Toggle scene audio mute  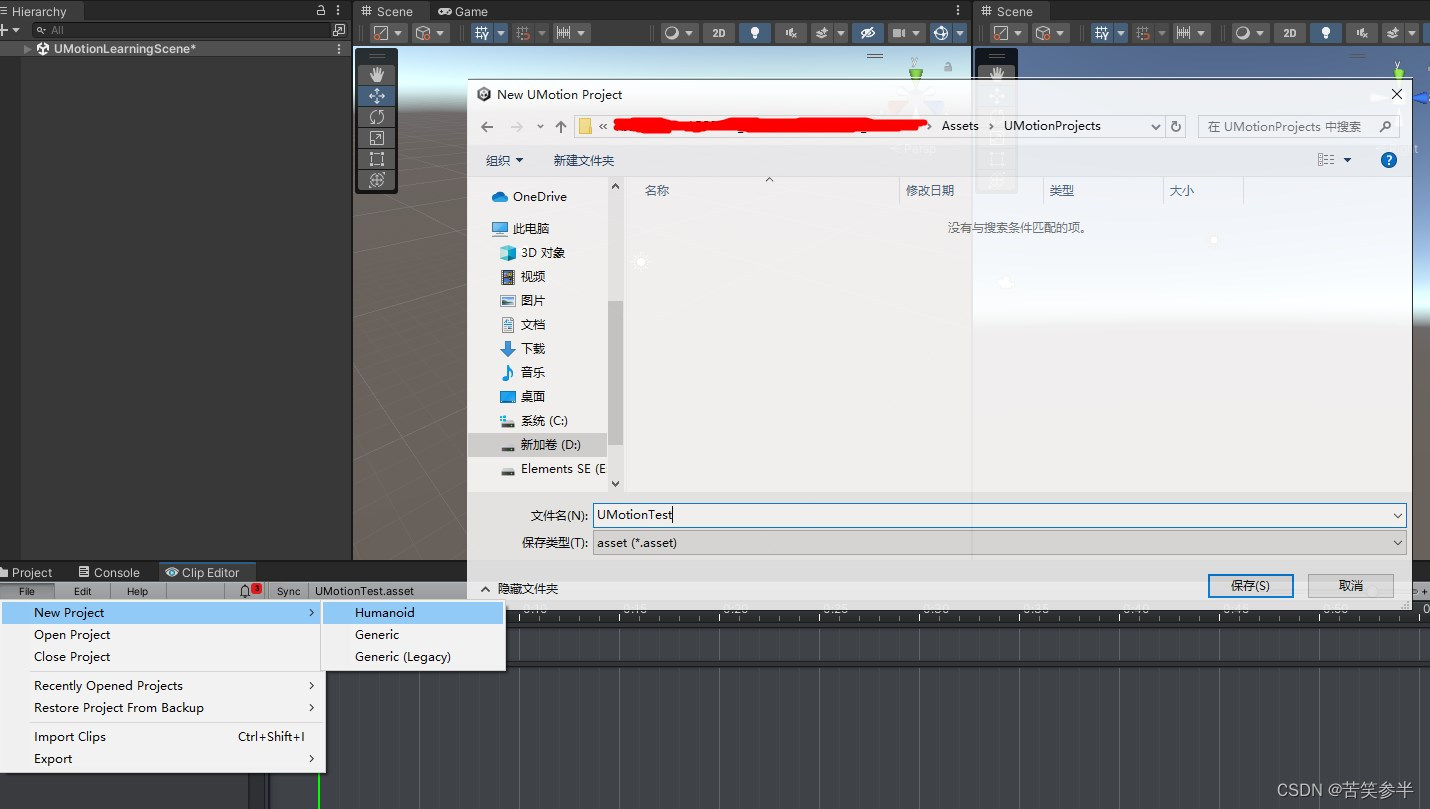[791, 32]
